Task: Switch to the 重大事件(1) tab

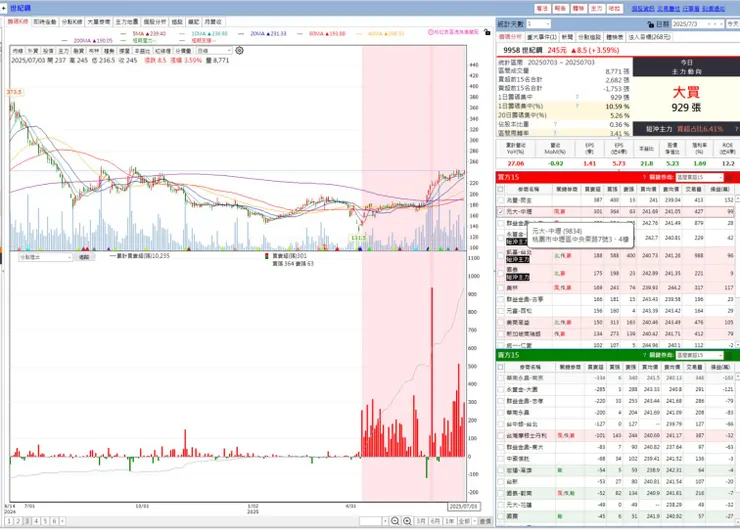Action: pos(542,37)
